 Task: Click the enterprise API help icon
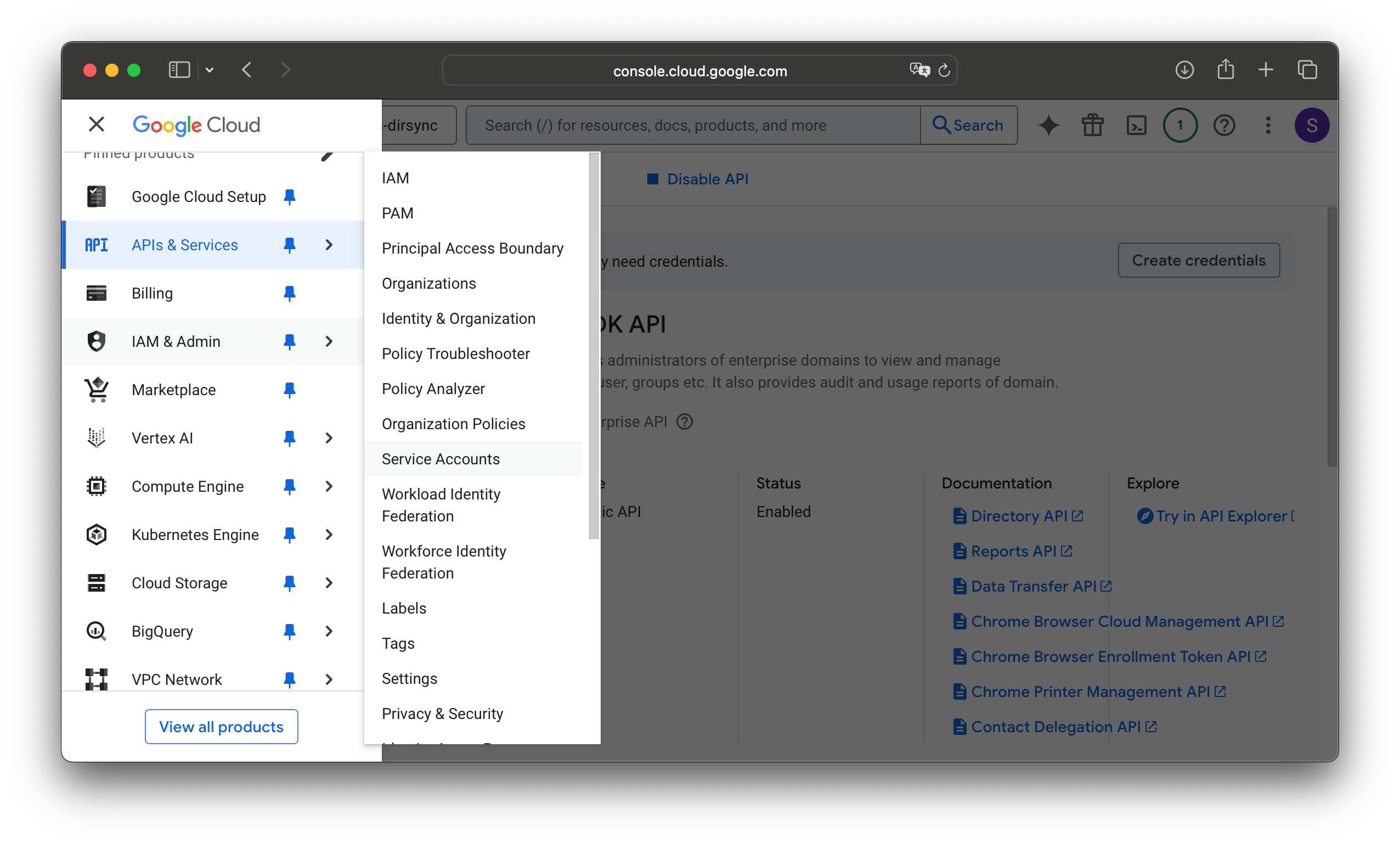point(685,422)
